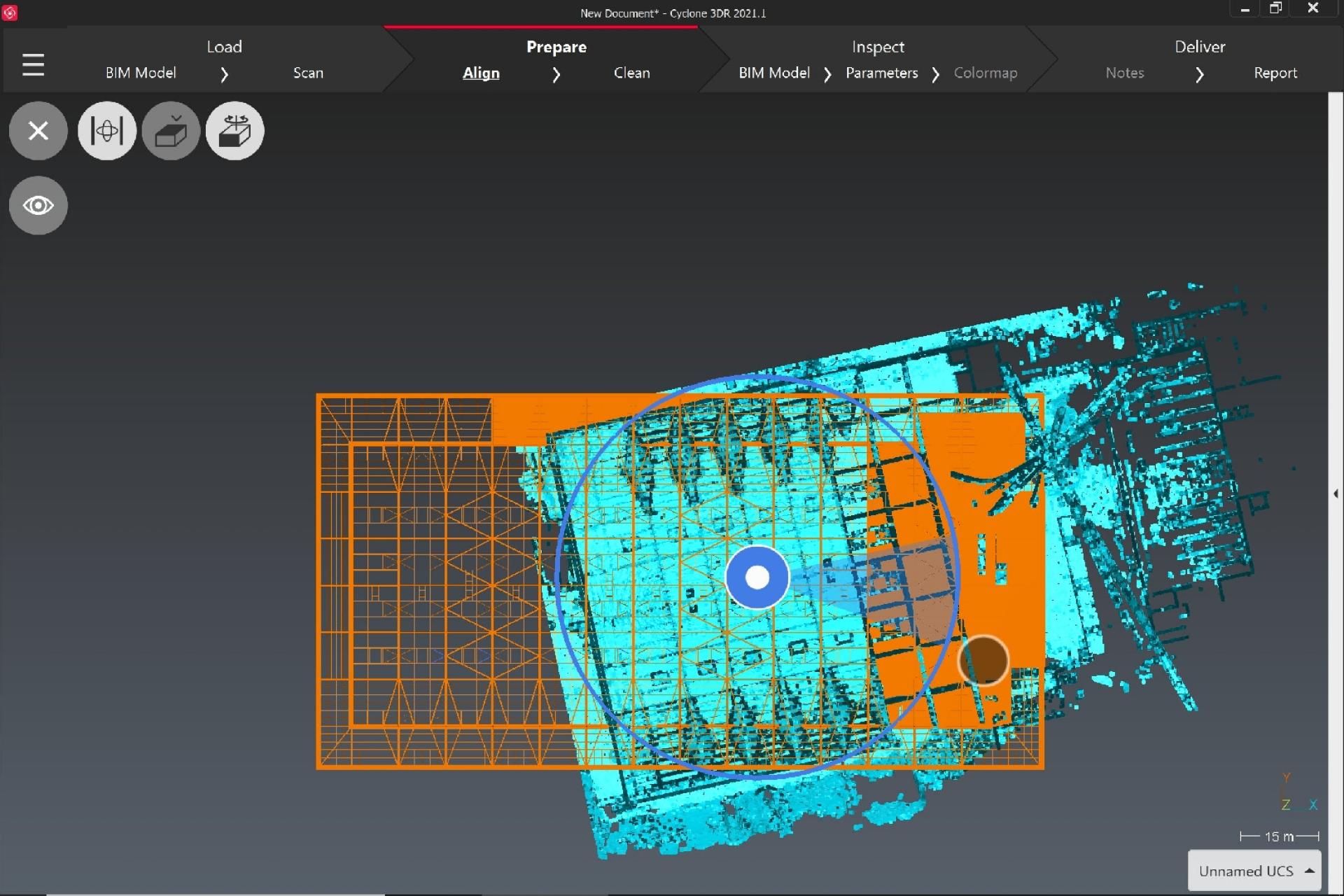This screenshot has width=1344, height=896.
Task: Open the Load Scan step
Action: point(308,73)
